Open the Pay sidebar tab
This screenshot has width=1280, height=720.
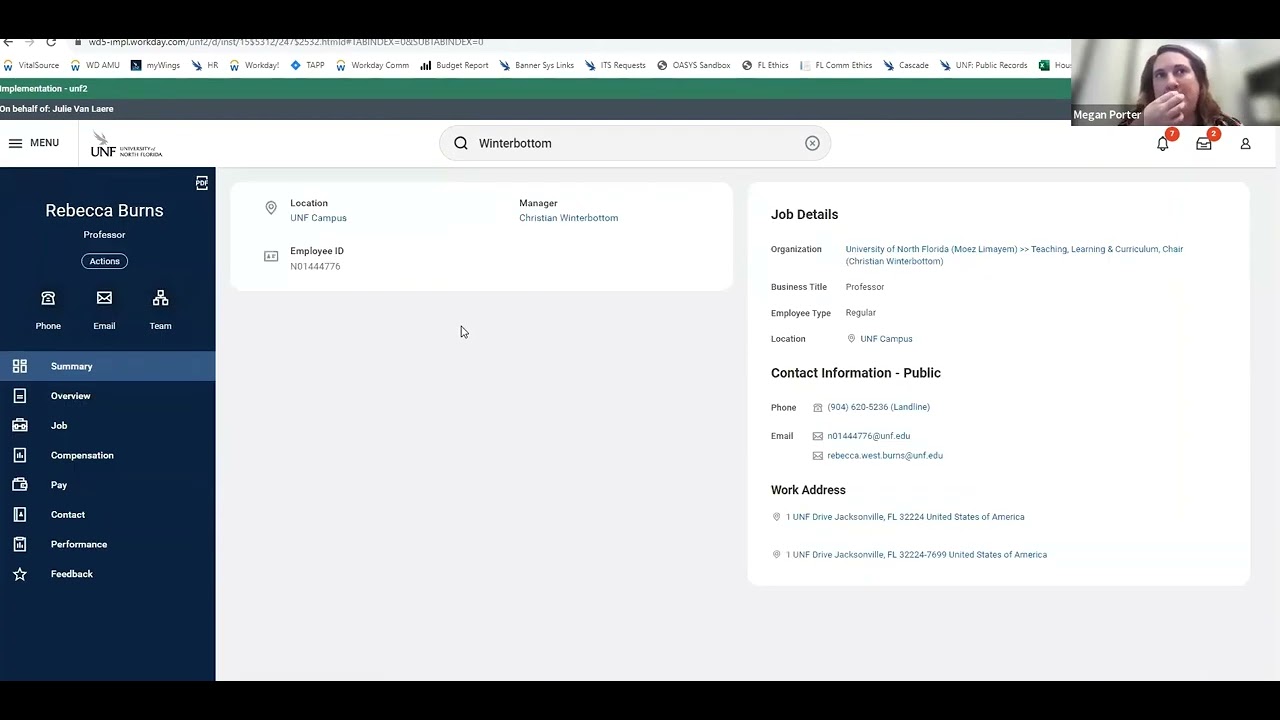(107, 485)
